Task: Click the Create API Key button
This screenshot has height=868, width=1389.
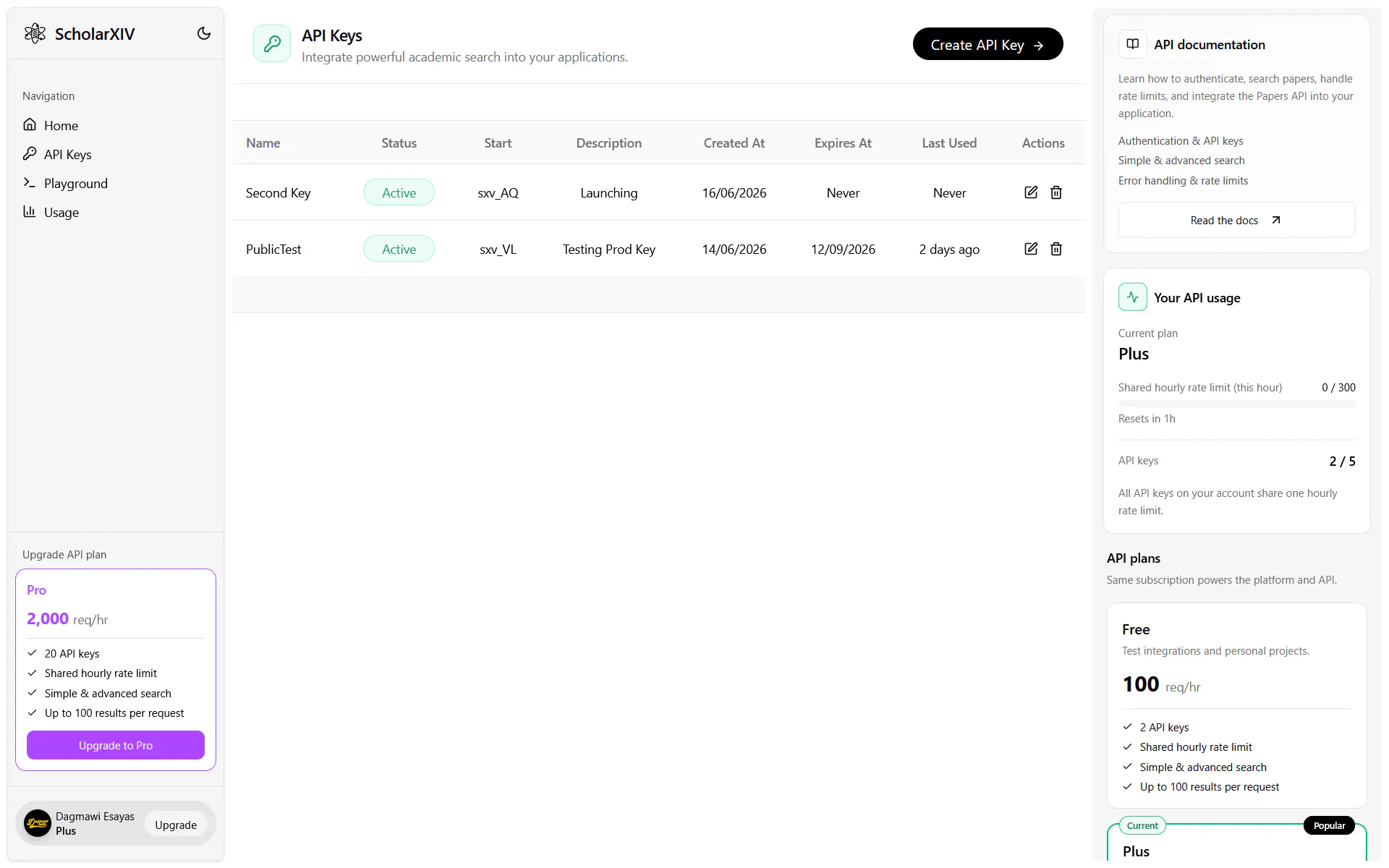Action: pyautogui.click(x=987, y=44)
